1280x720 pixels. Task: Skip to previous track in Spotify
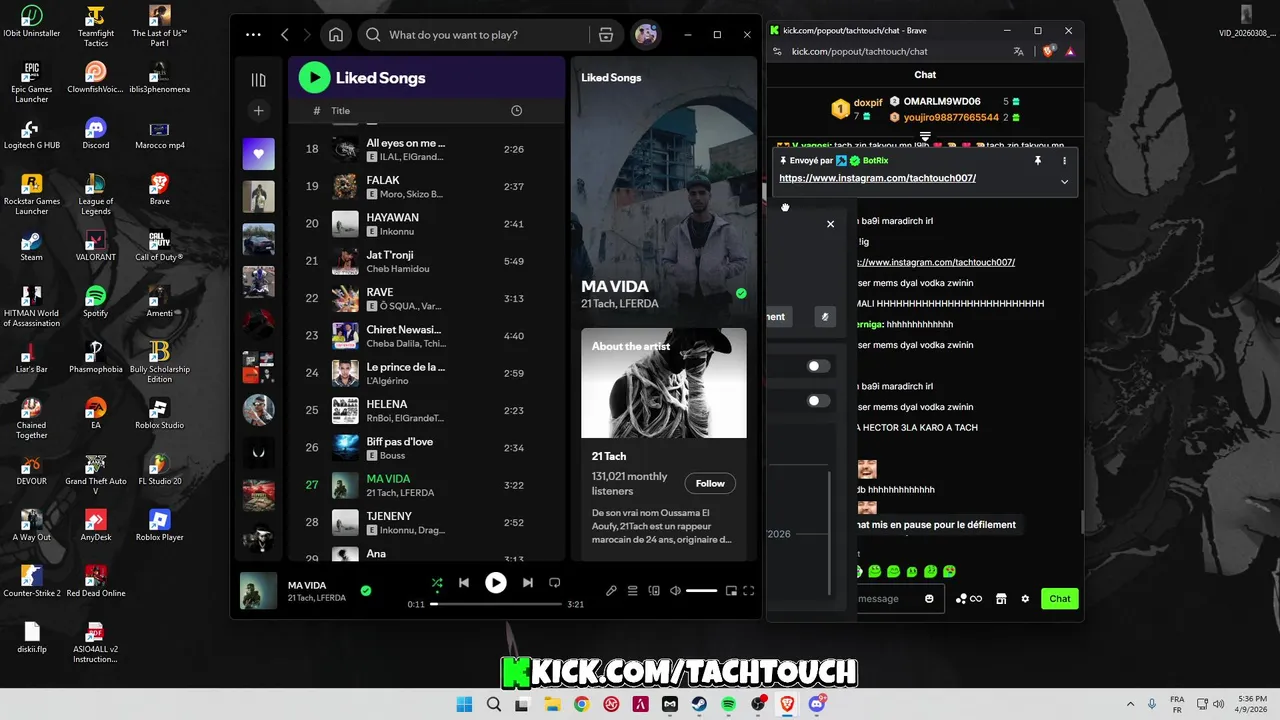click(464, 583)
